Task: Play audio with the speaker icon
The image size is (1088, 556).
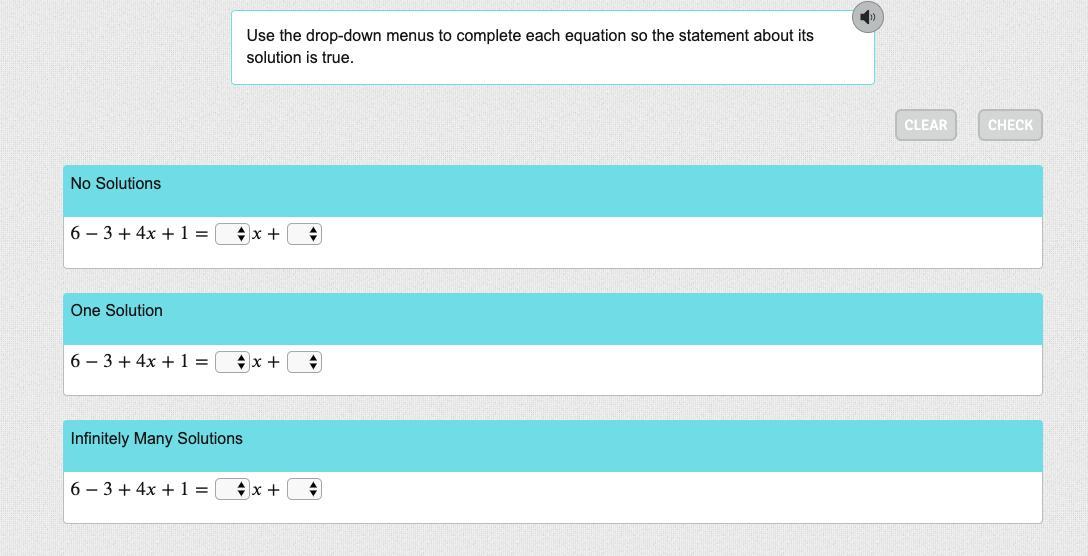Action: tap(867, 17)
